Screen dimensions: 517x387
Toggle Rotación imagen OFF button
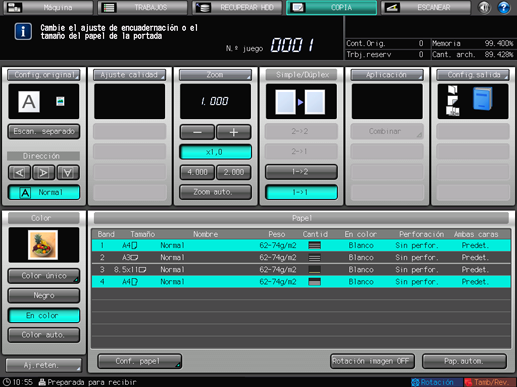pos(372,361)
